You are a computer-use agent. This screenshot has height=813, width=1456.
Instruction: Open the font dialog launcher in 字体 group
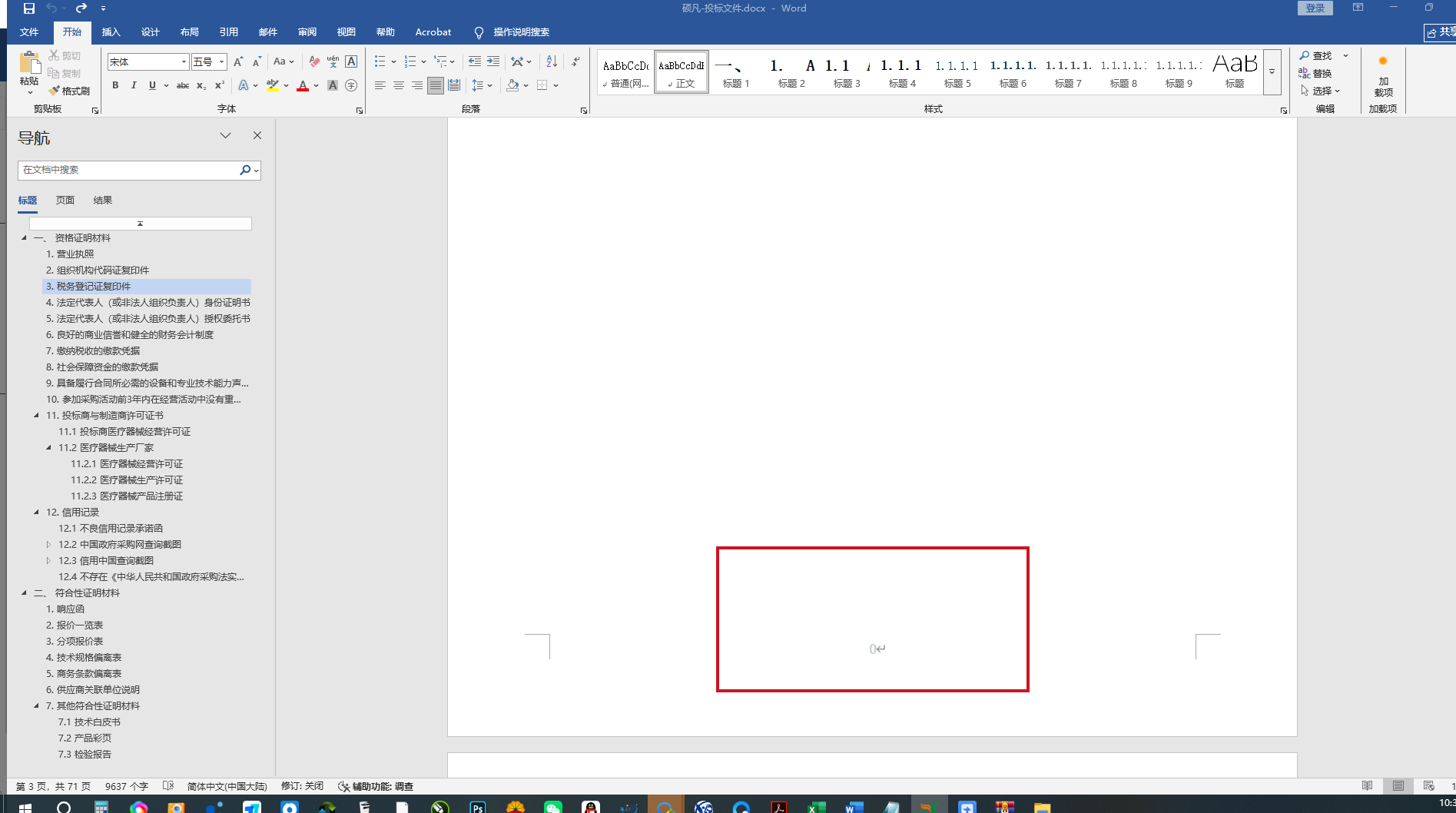(x=360, y=111)
